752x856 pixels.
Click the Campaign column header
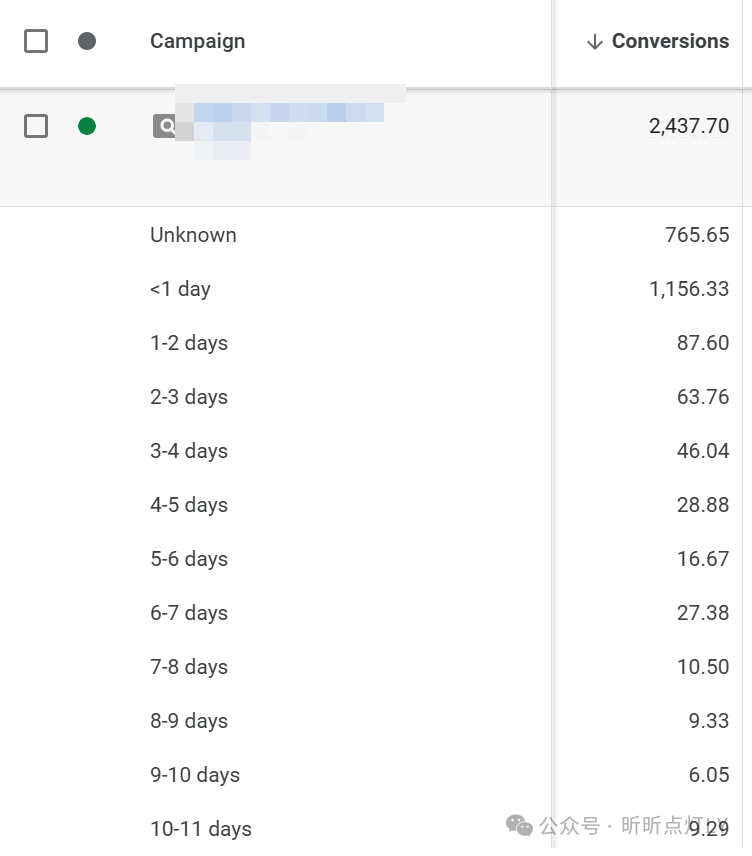[x=198, y=41]
